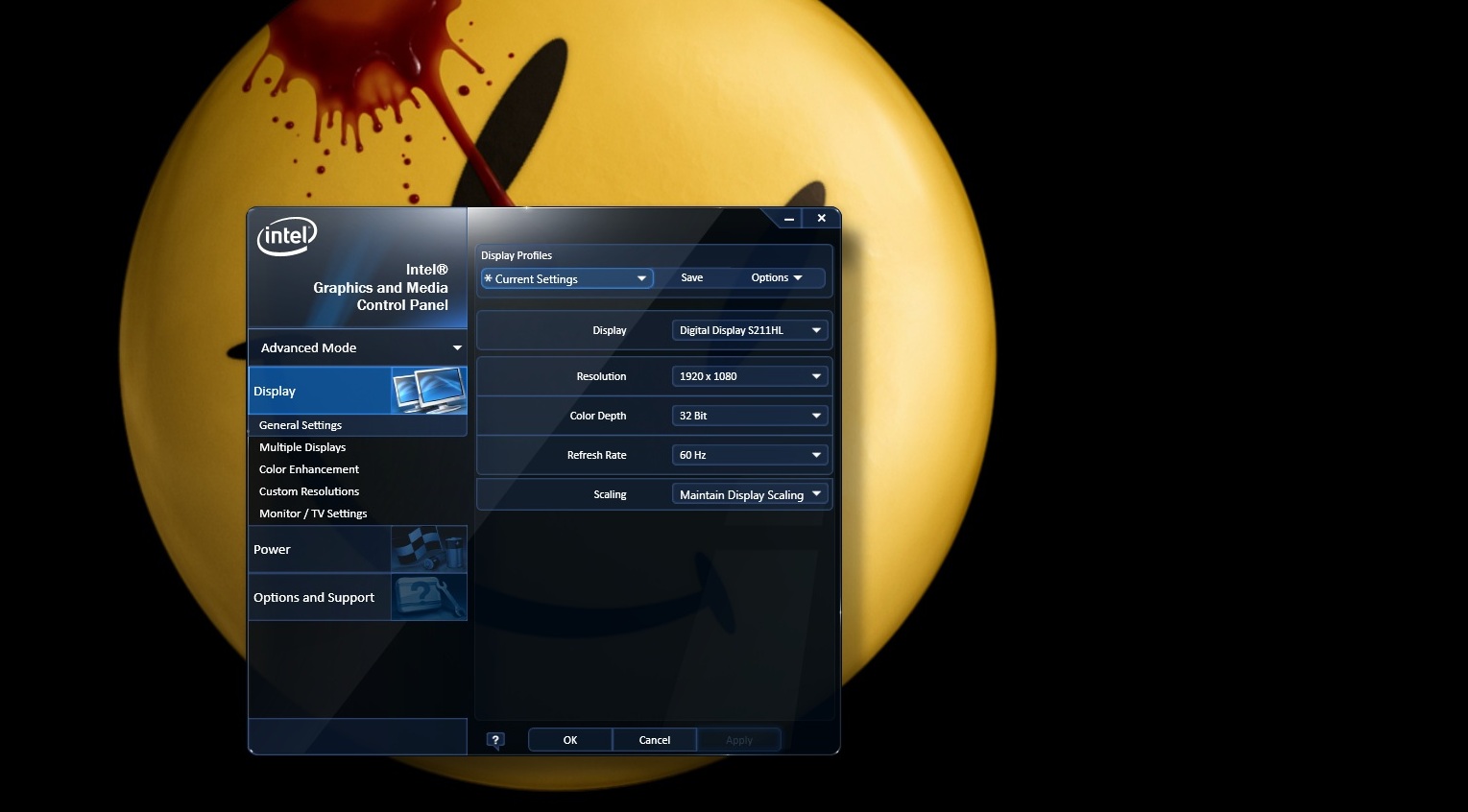Click the Options and Support tools icon
The image size is (1468, 812).
(x=428, y=597)
